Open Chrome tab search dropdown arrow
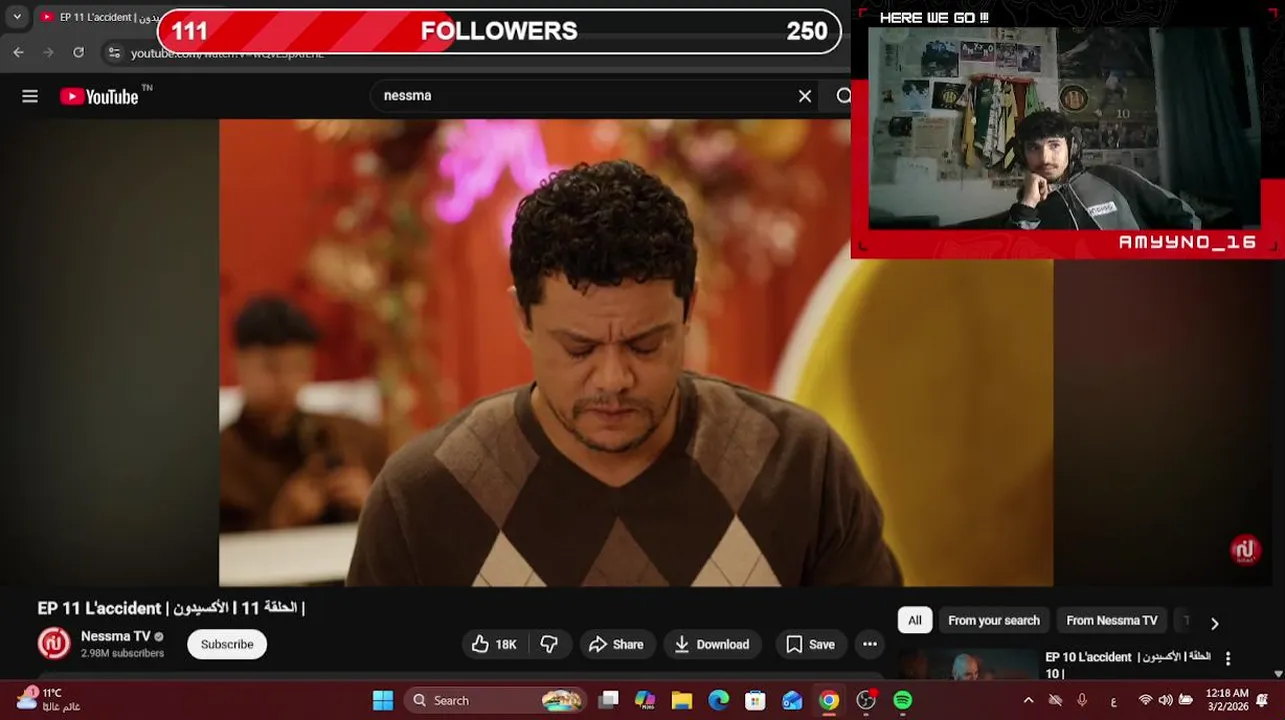The image size is (1285, 720). pyautogui.click(x=17, y=17)
